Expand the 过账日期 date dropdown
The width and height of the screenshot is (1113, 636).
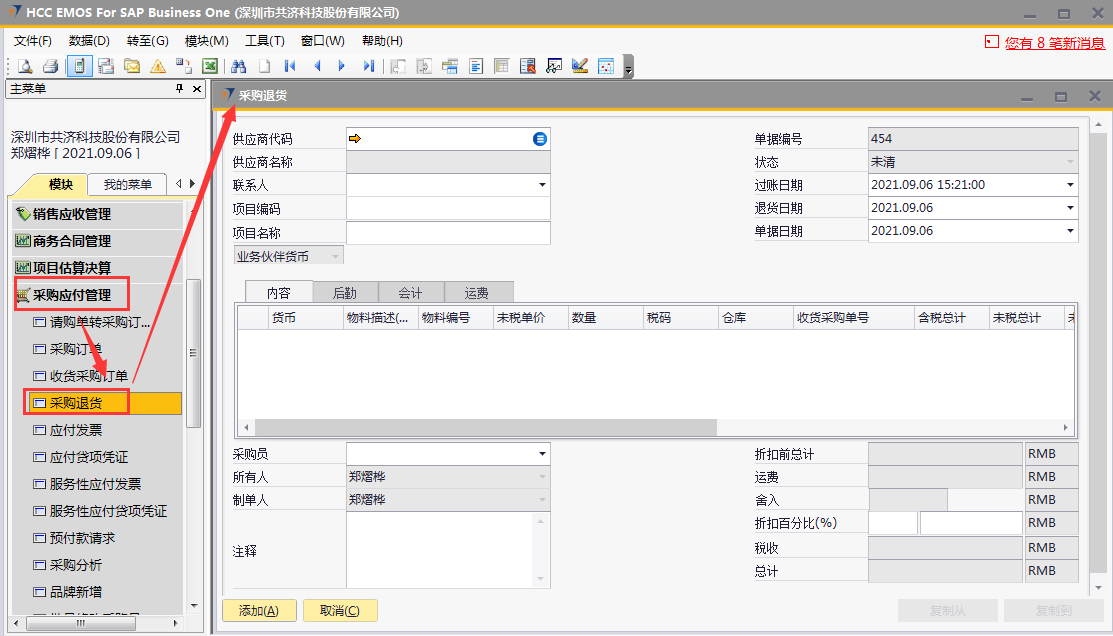point(1070,185)
